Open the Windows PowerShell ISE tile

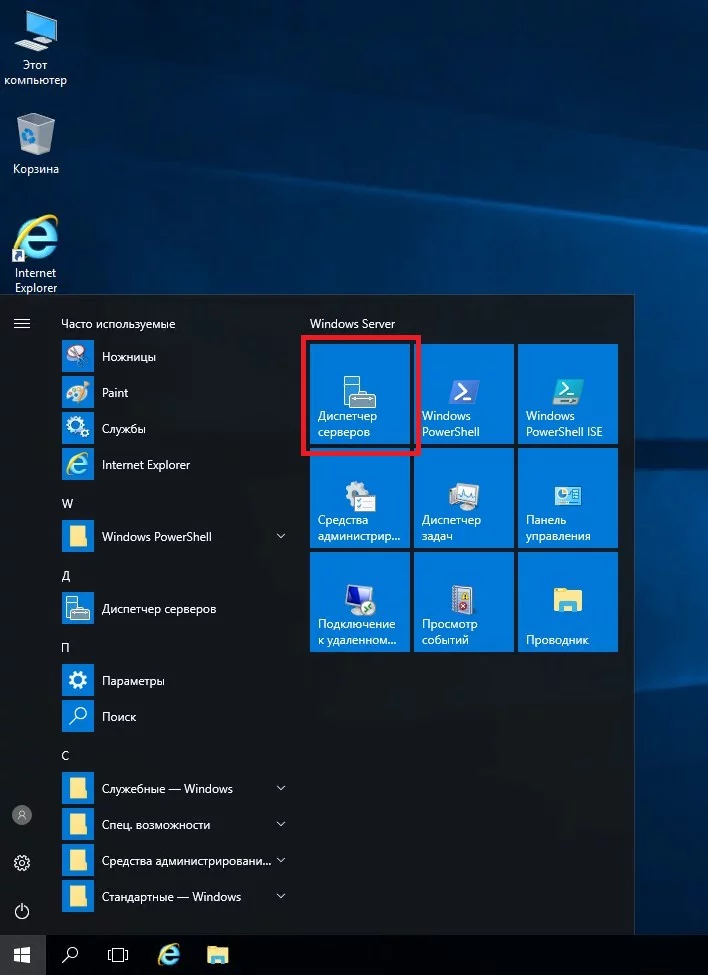click(x=568, y=394)
